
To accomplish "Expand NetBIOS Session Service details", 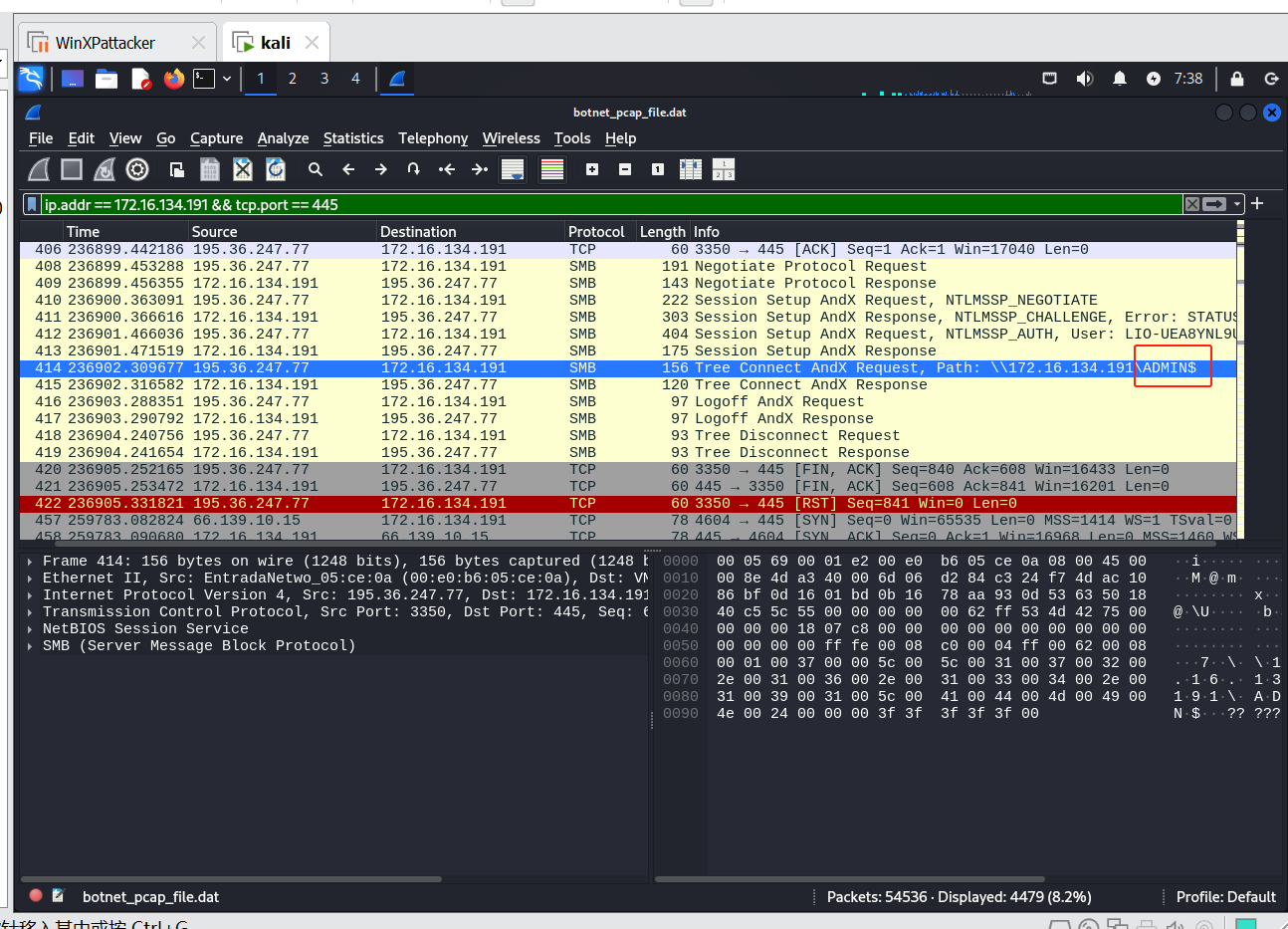I will (30, 629).
